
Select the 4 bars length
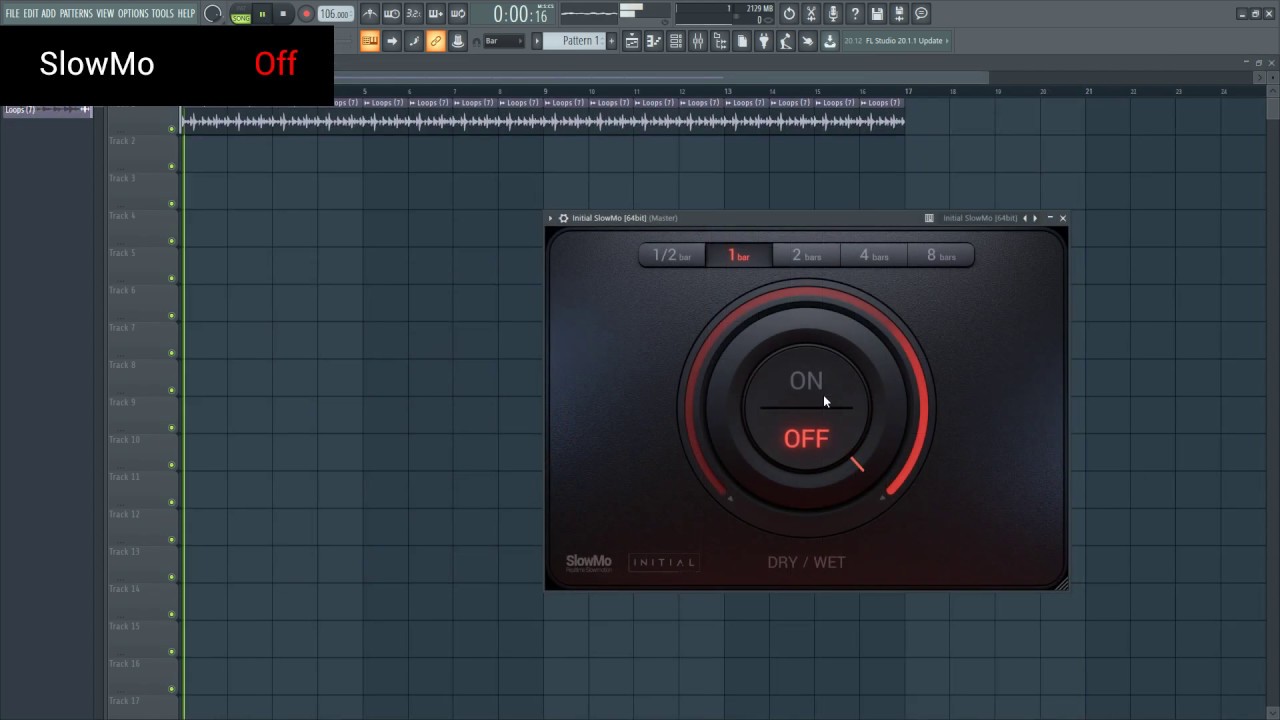pos(874,255)
